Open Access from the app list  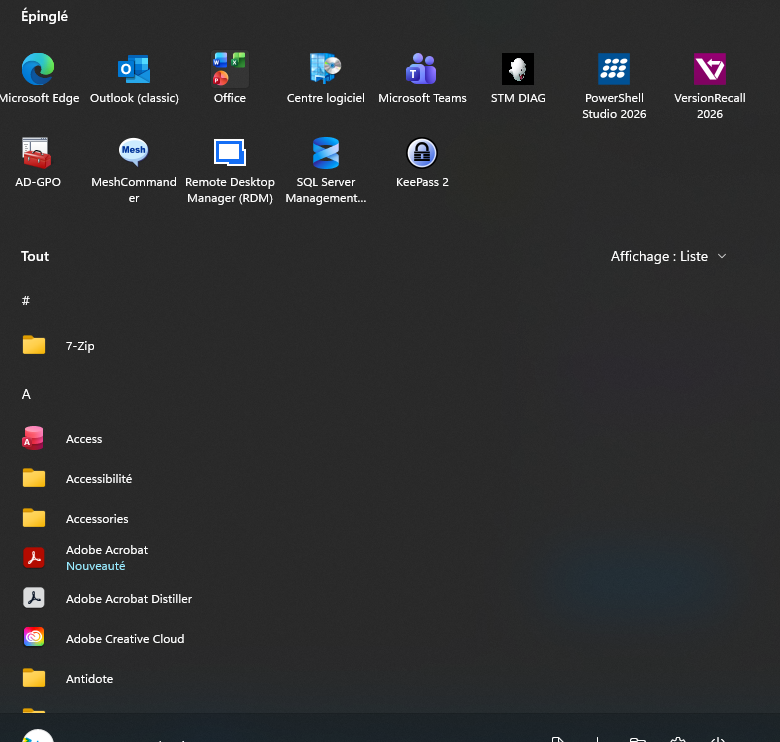click(x=62, y=439)
